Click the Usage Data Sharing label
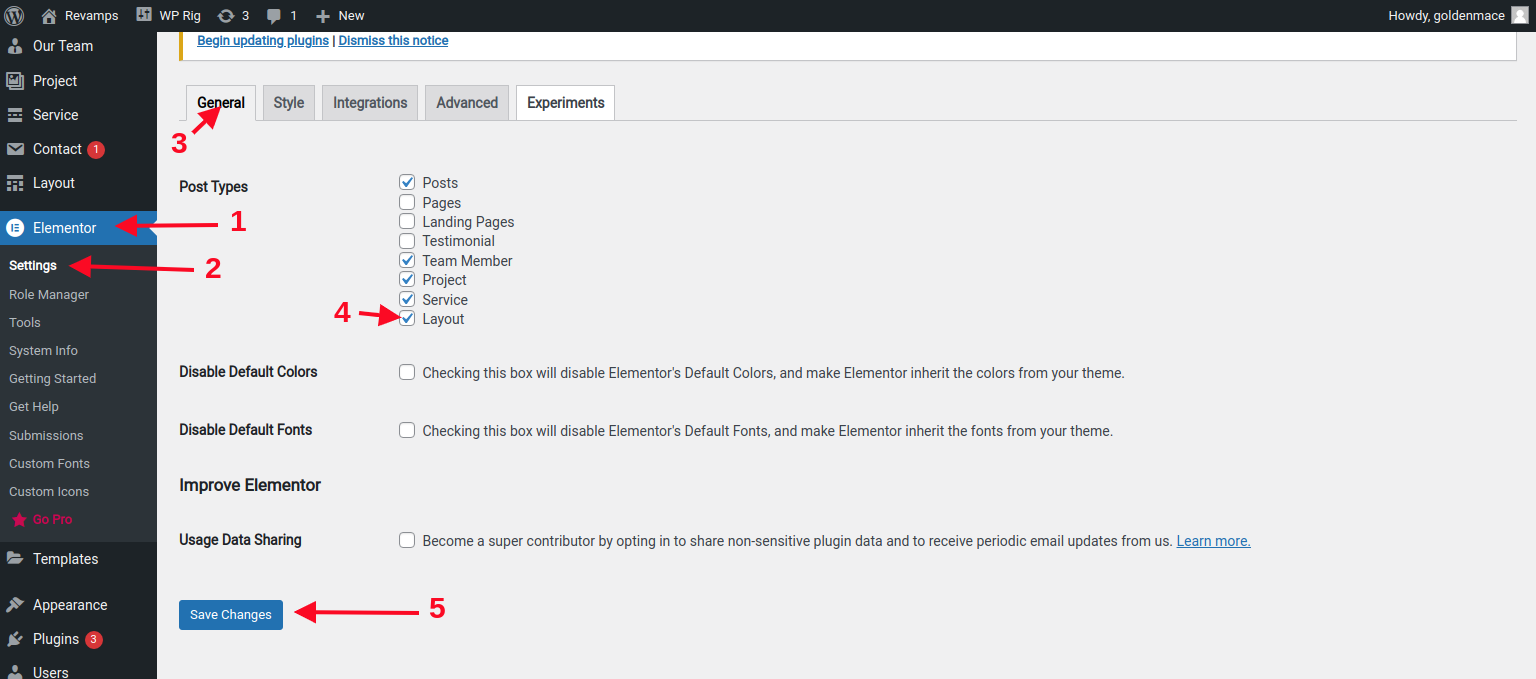Viewport: 1536px width, 679px height. (240, 540)
